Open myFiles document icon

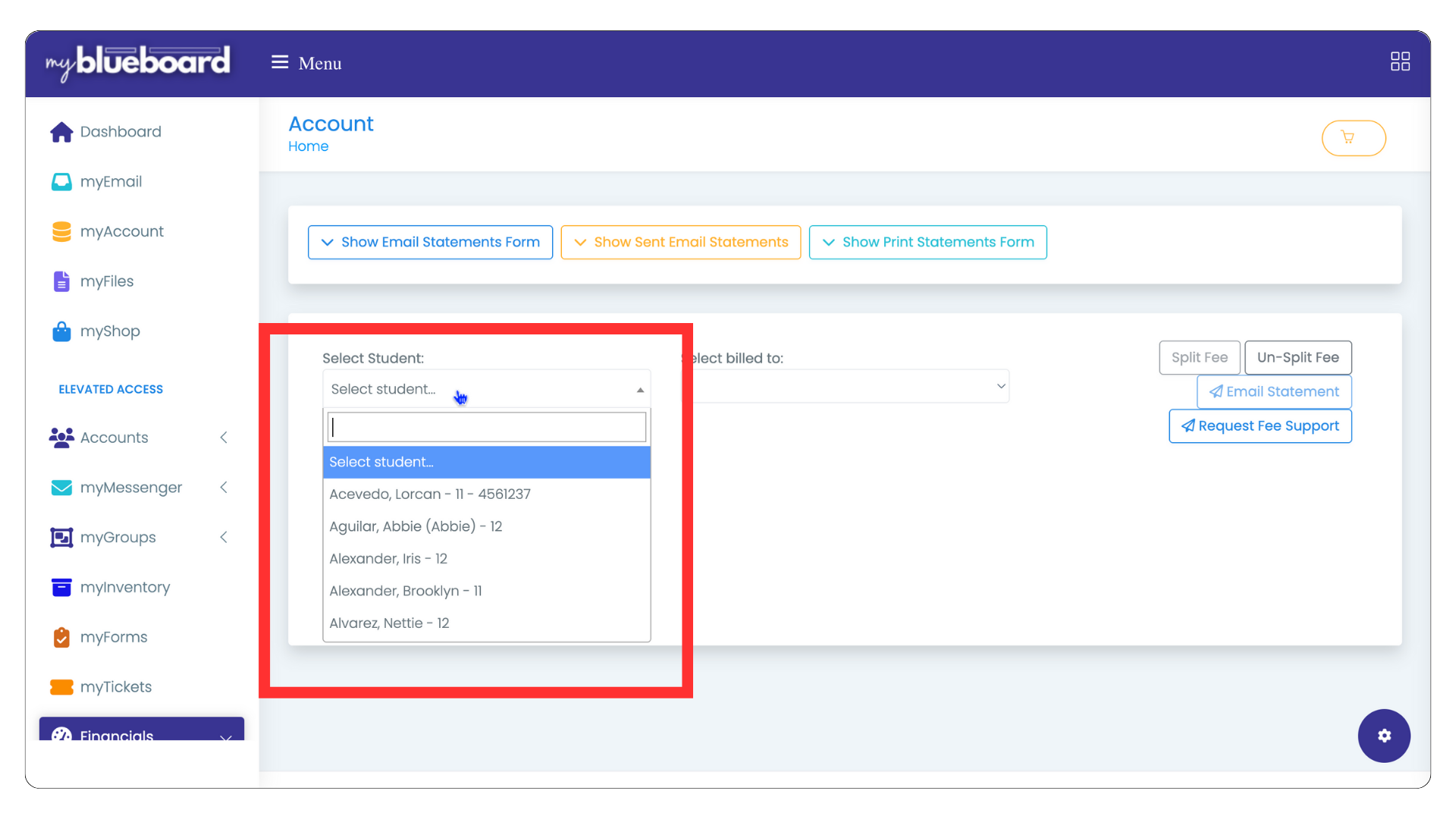(61, 281)
